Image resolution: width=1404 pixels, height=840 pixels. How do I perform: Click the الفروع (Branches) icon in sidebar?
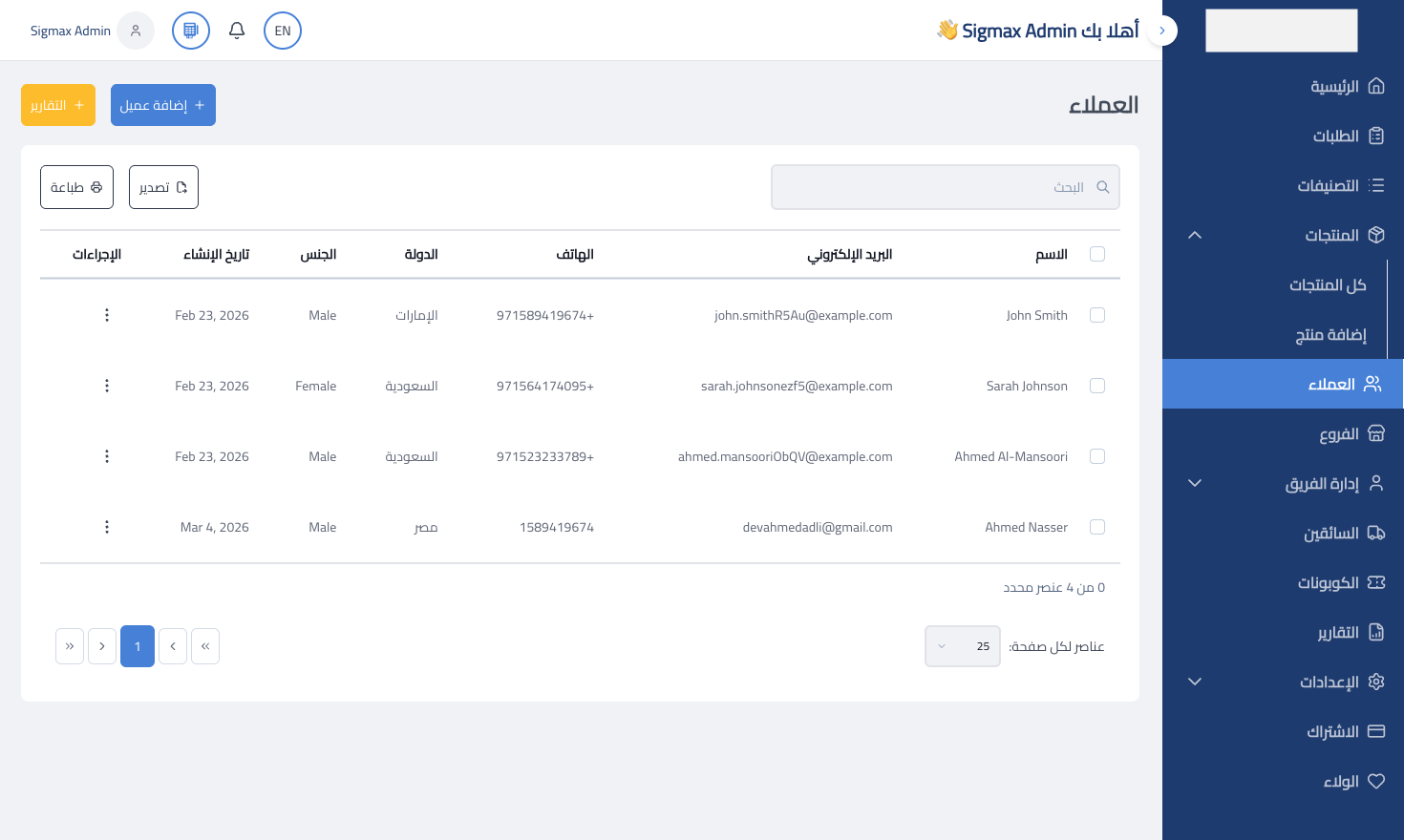pyautogui.click(x=1375, y=433)
